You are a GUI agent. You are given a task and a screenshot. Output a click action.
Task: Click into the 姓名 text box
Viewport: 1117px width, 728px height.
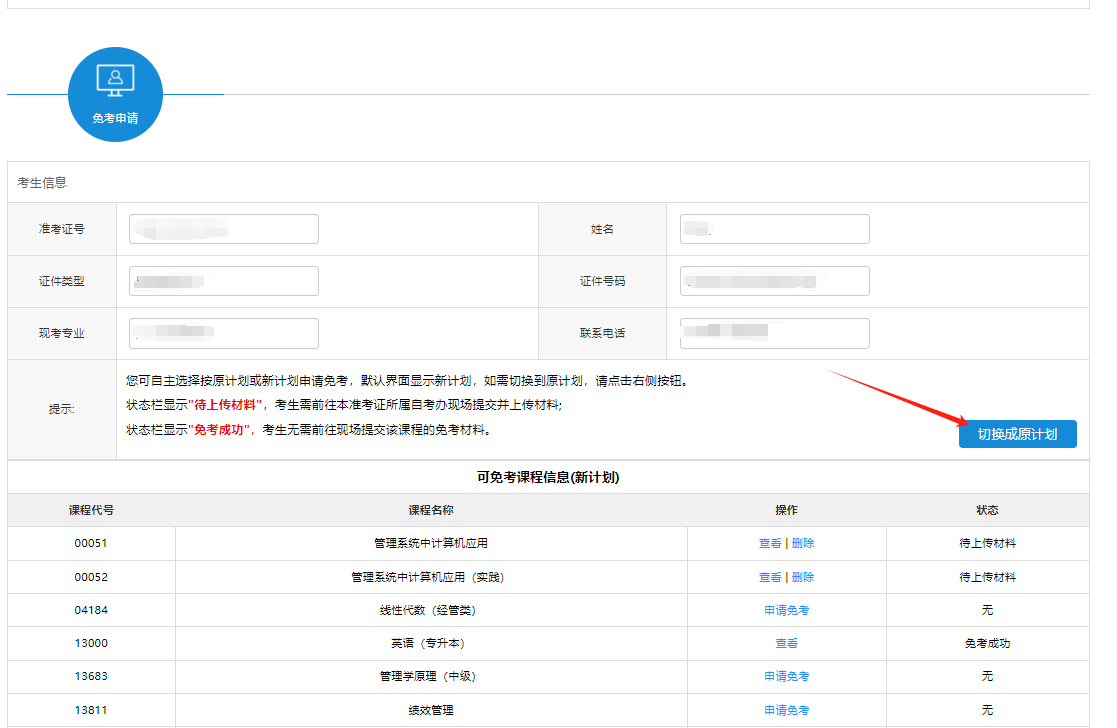click(774, 229)
